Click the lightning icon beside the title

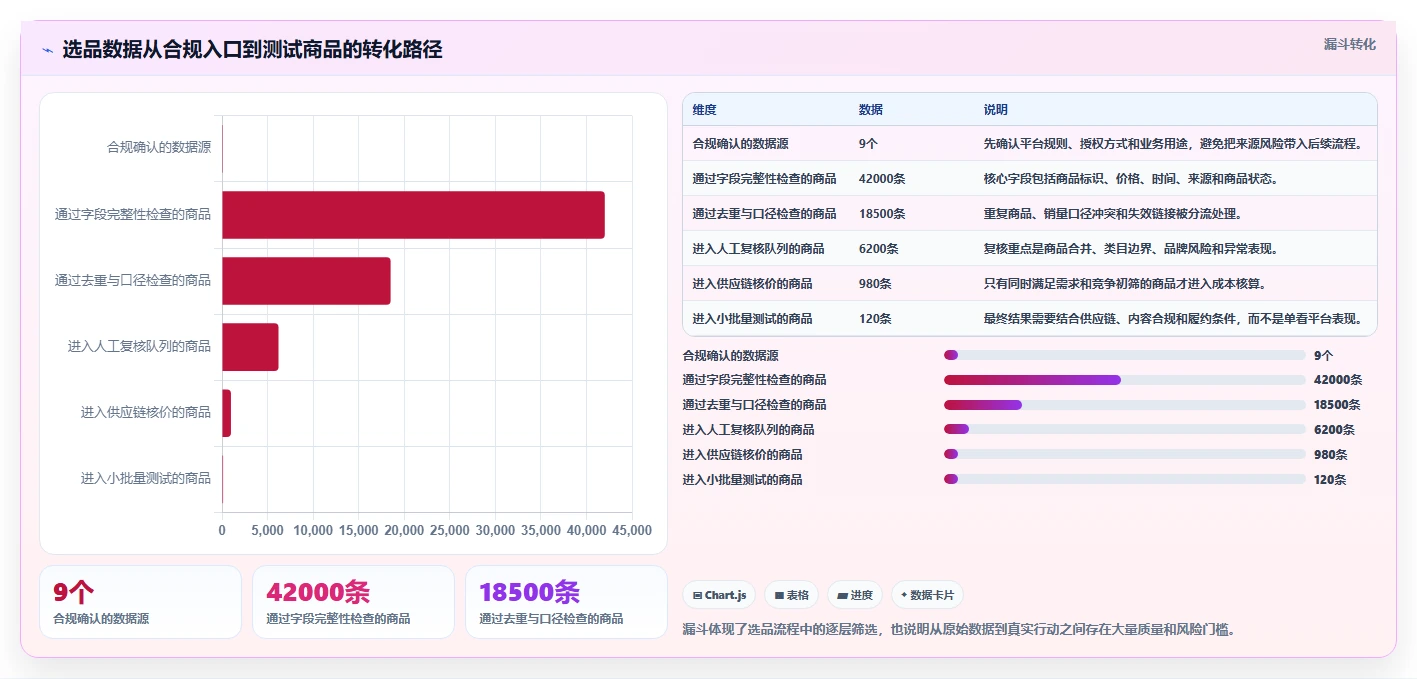pyautogui.click(x=47, y=50)
